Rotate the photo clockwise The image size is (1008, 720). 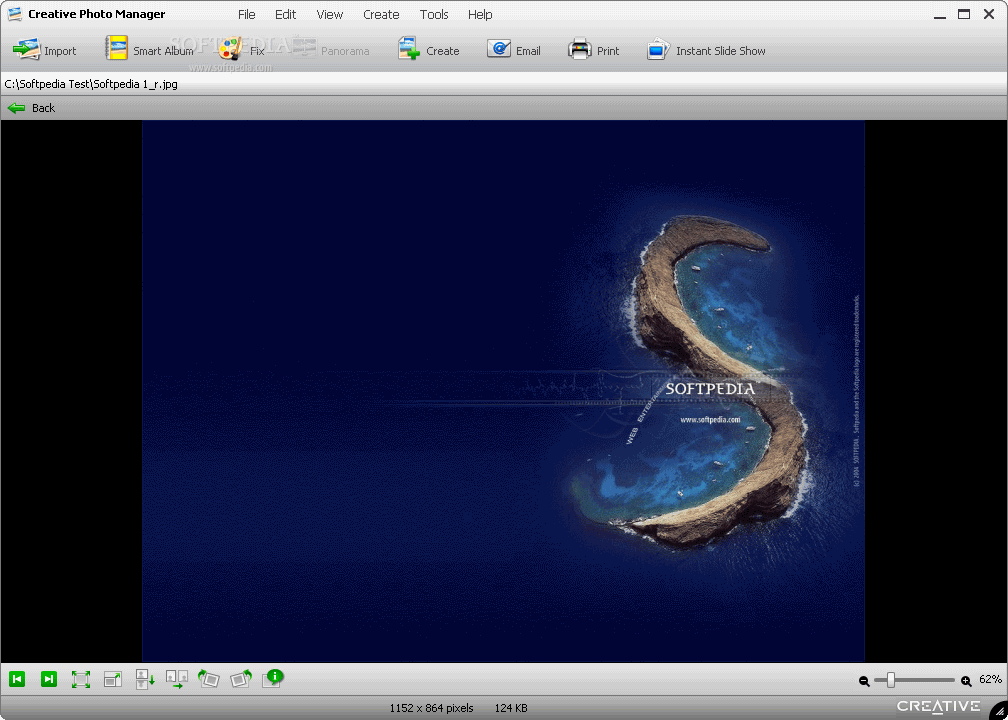(241, 679)
